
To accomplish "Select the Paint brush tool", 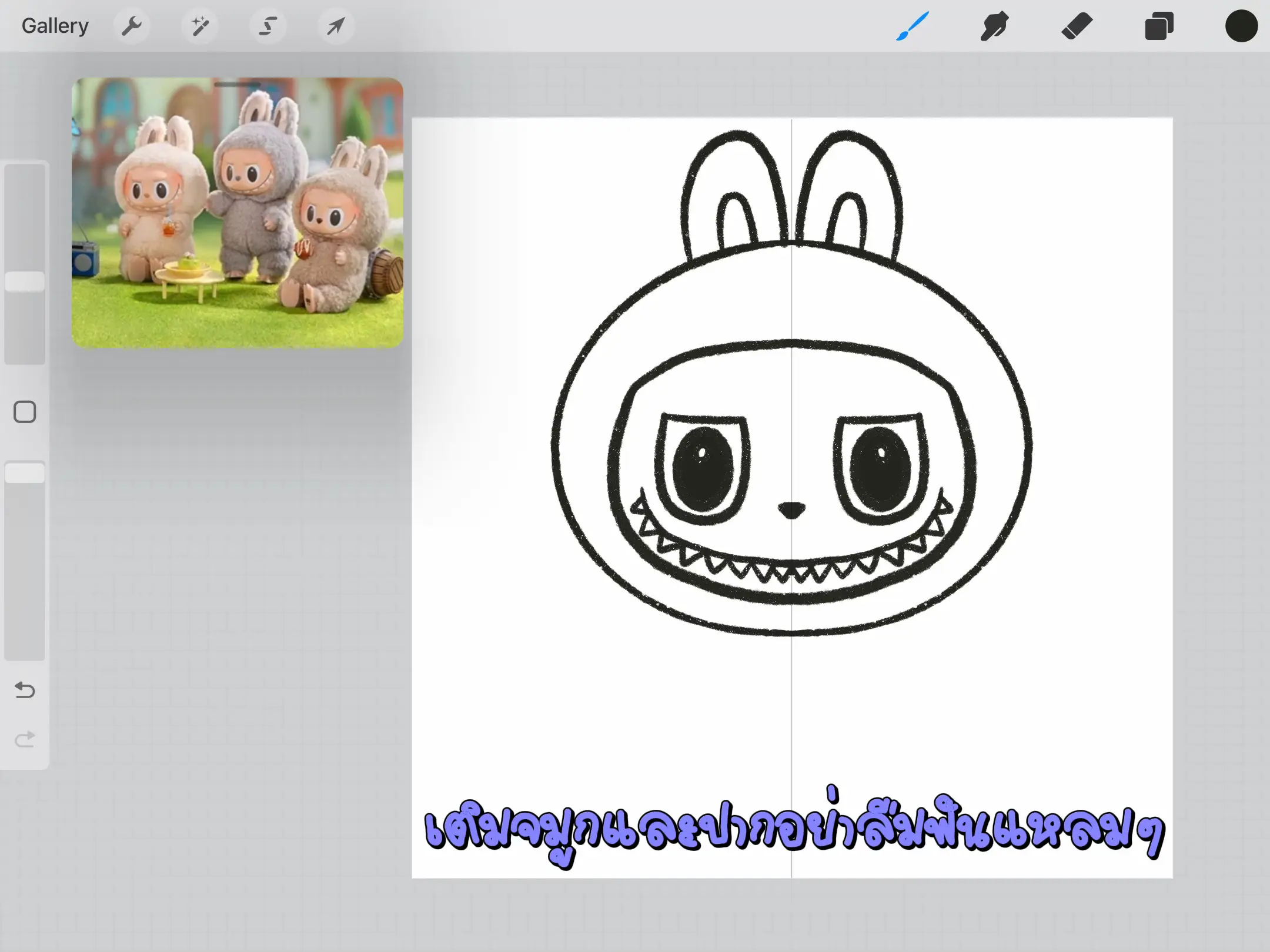I will point(912,26).
